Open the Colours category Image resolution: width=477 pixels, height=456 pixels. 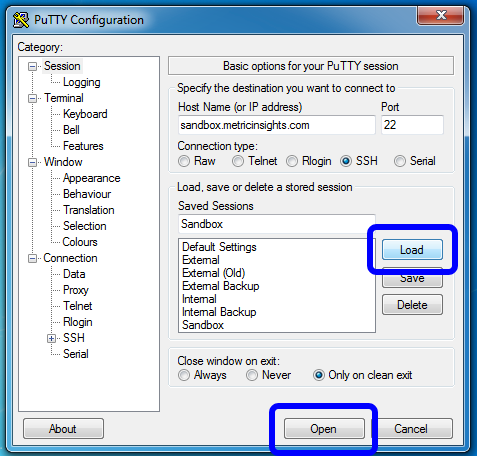point(80,242)
